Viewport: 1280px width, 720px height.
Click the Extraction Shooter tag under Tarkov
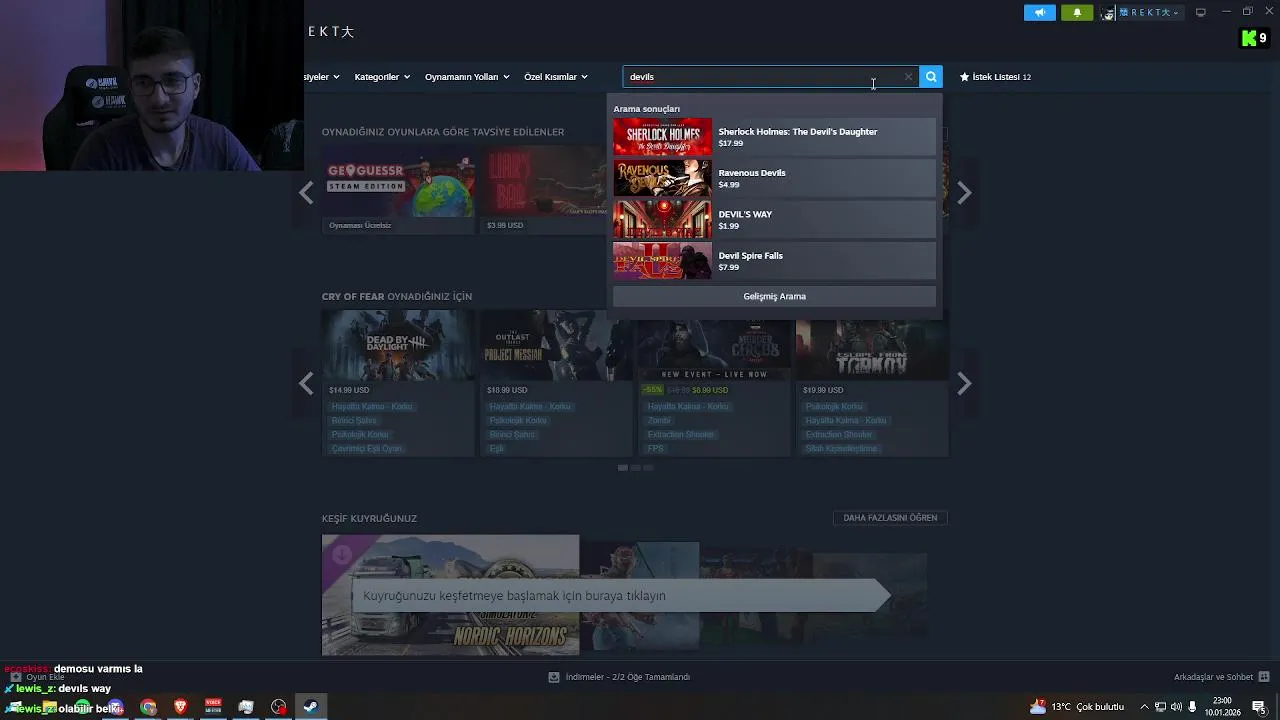tap(839, 434)
